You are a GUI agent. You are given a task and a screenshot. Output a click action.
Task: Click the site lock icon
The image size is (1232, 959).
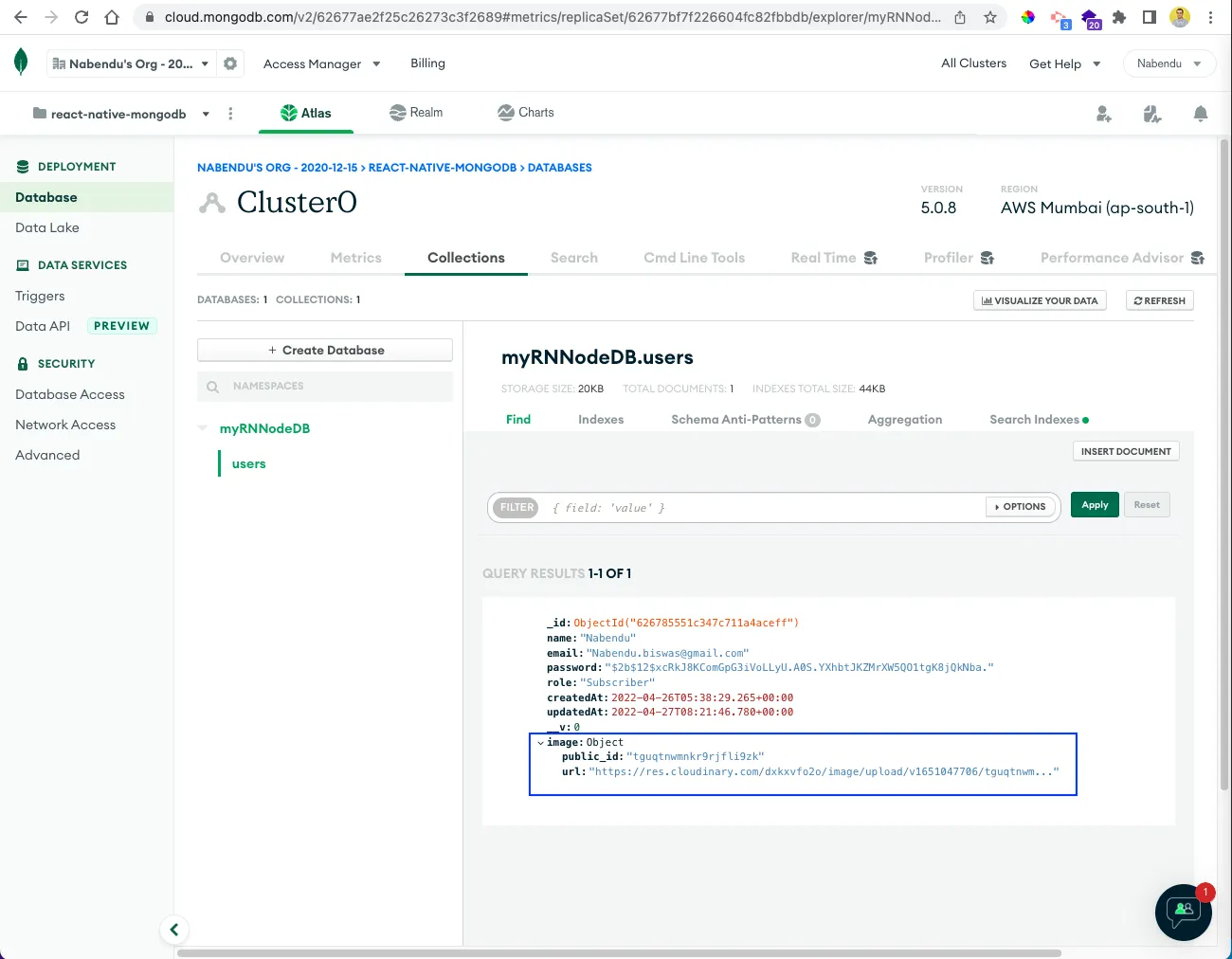click(x=149, y=17)
